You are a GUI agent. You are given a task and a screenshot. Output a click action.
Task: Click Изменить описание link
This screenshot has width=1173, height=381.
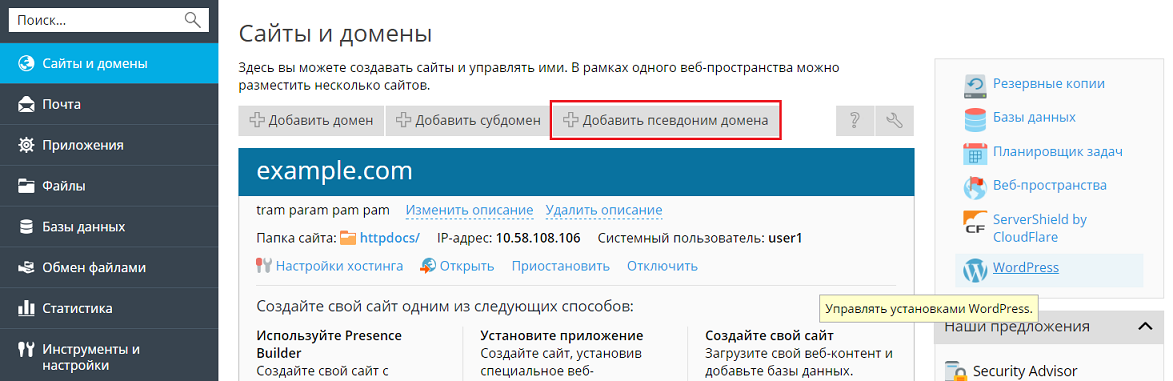[469, 210]
